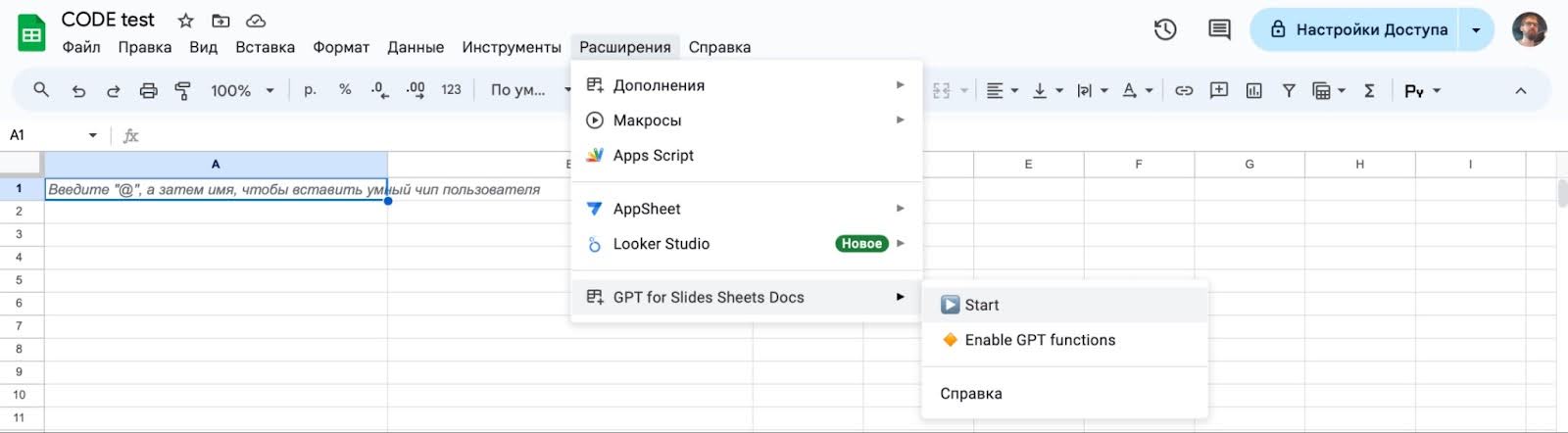1568x433 pixels.
Task: Click the document title CODE test
Action: coord(108,20)
